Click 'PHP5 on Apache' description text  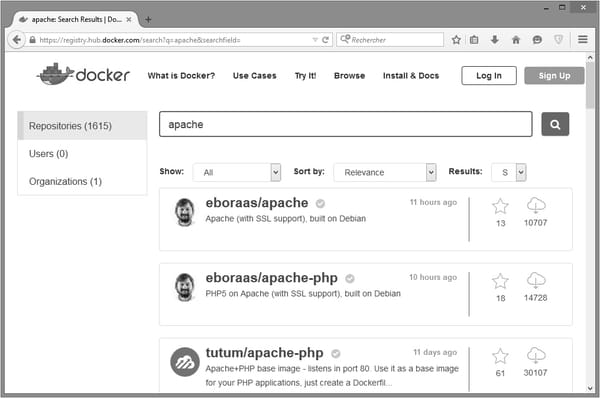pos(303,294)
